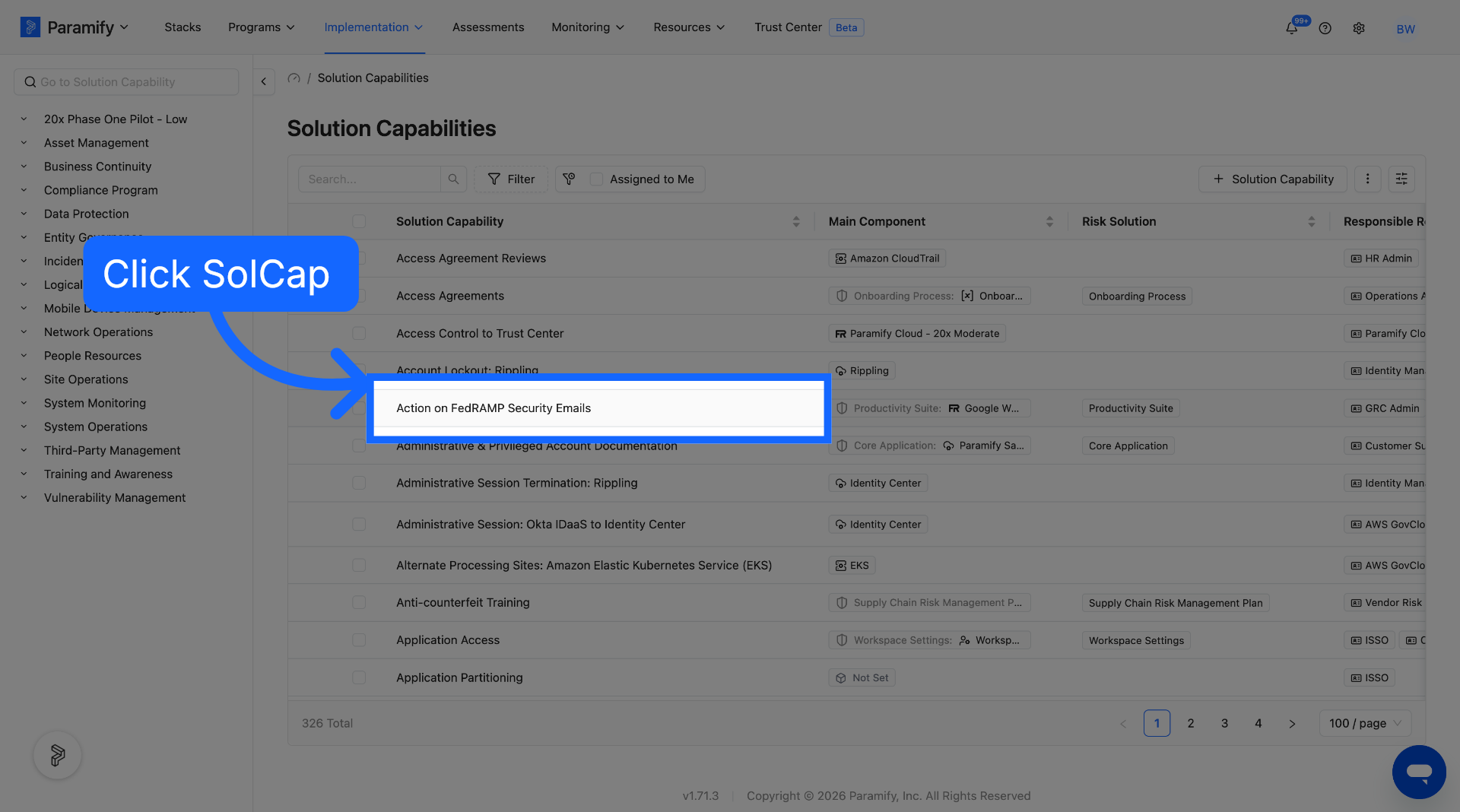The width and height of the screenshot is (1460, 812).
Task: Open the help question mark icon
Action: pyautogui.click(x=1325, y=28)
